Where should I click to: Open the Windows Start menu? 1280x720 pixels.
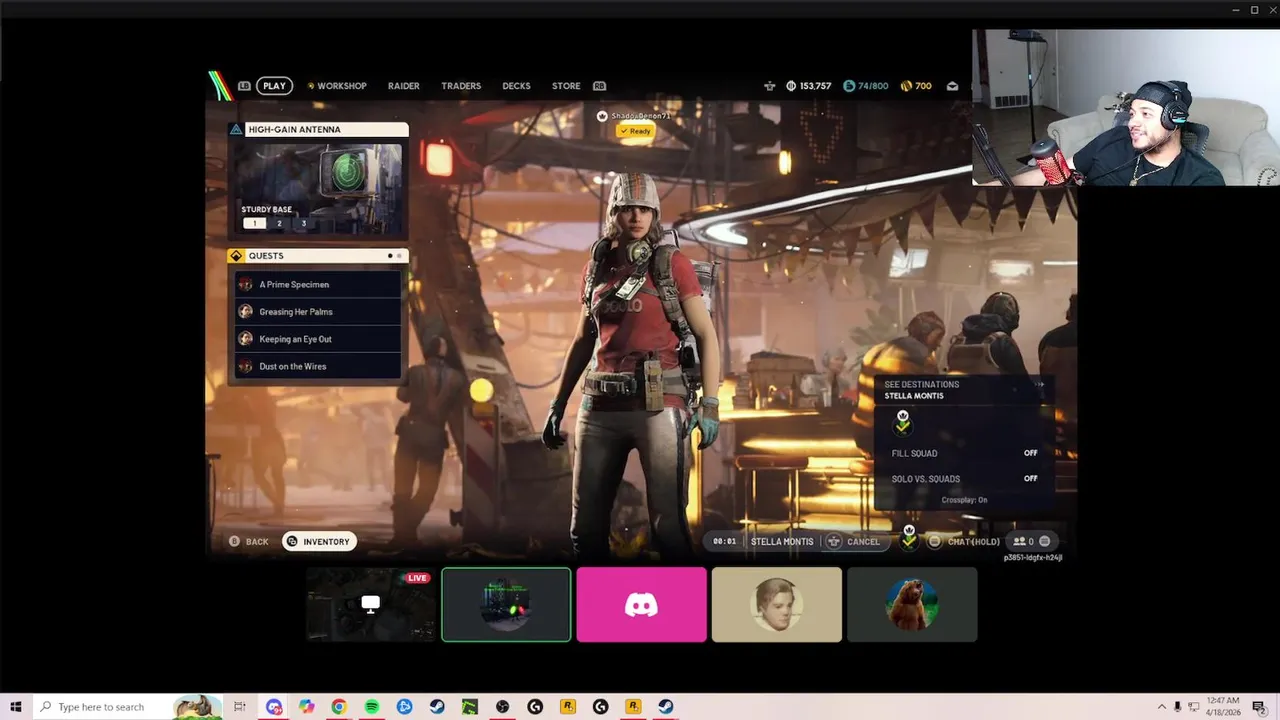coord(16,707)
